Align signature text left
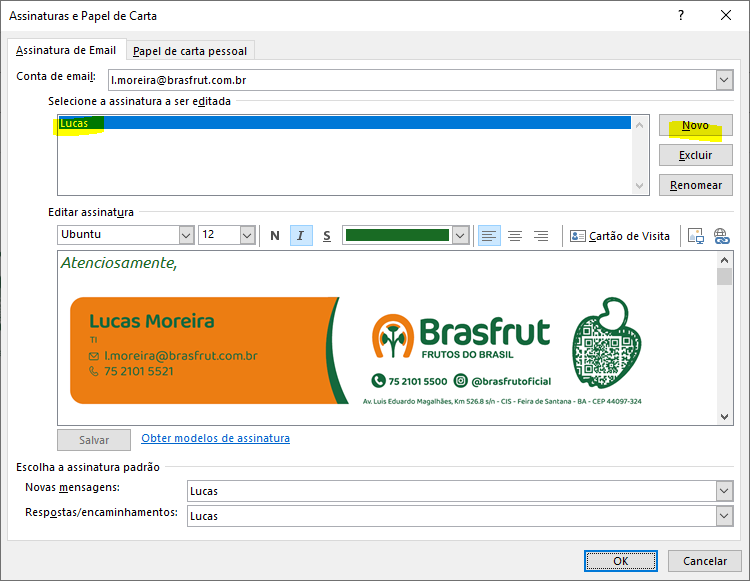The height and width of the screenshot is (581, 750). point(489,236)
